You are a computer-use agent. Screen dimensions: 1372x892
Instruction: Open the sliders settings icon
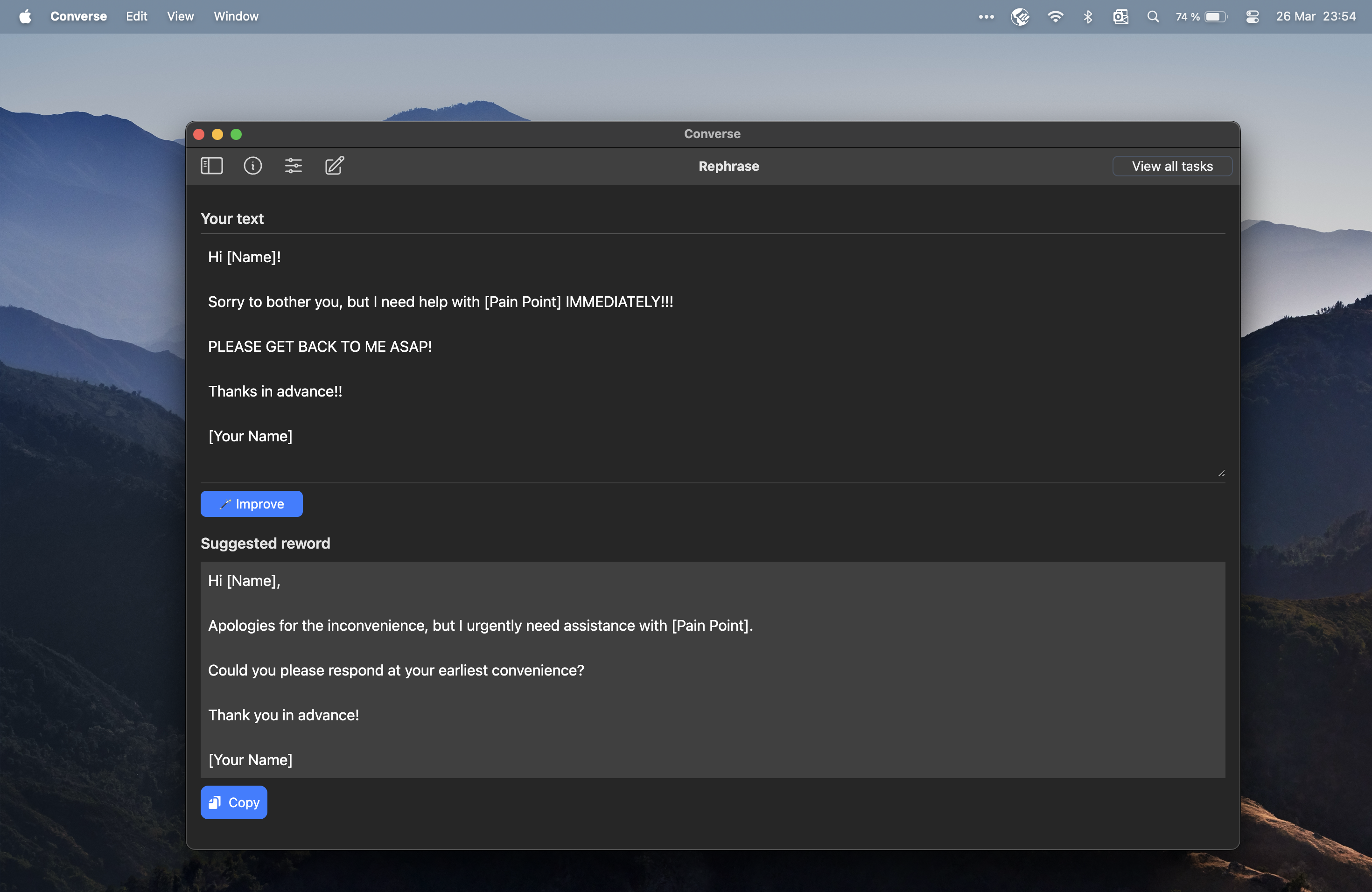coord(294,166)
